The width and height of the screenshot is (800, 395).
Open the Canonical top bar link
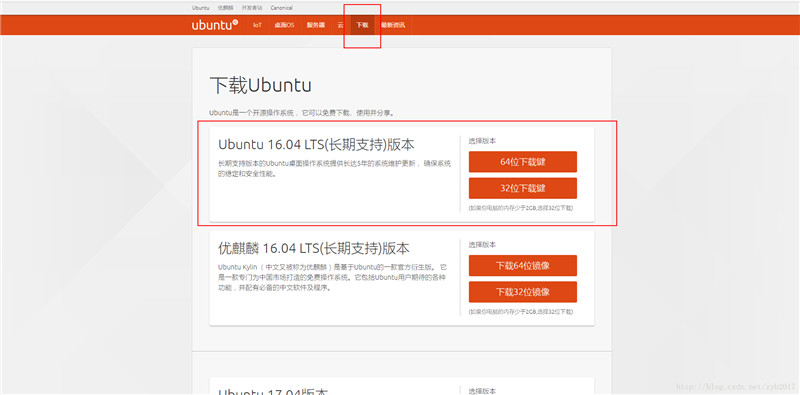282,8
